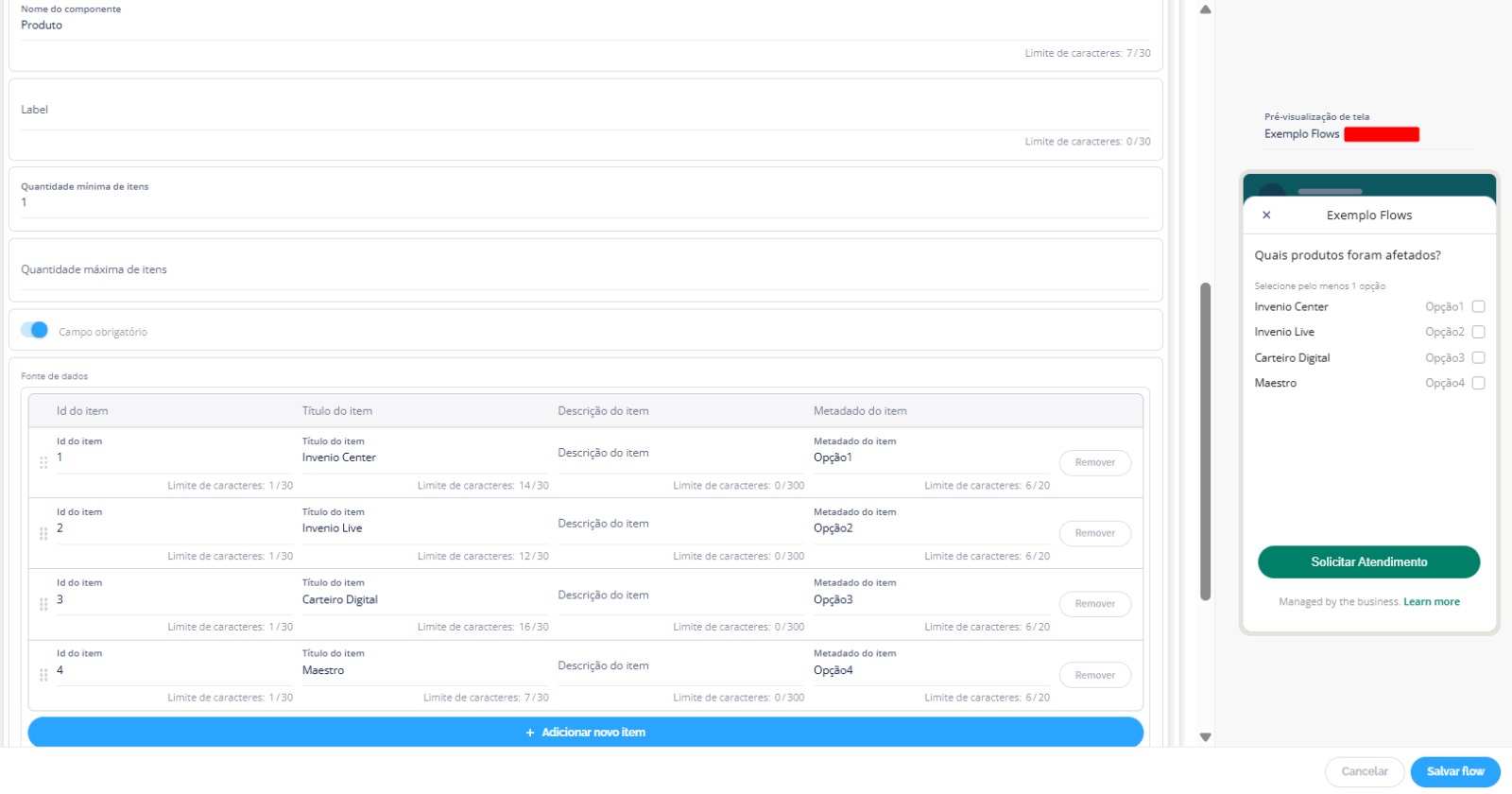Viewport: 1512px width, 794px height.
Task: Edit description field of Invenio Live row
Action: [680, 525]
